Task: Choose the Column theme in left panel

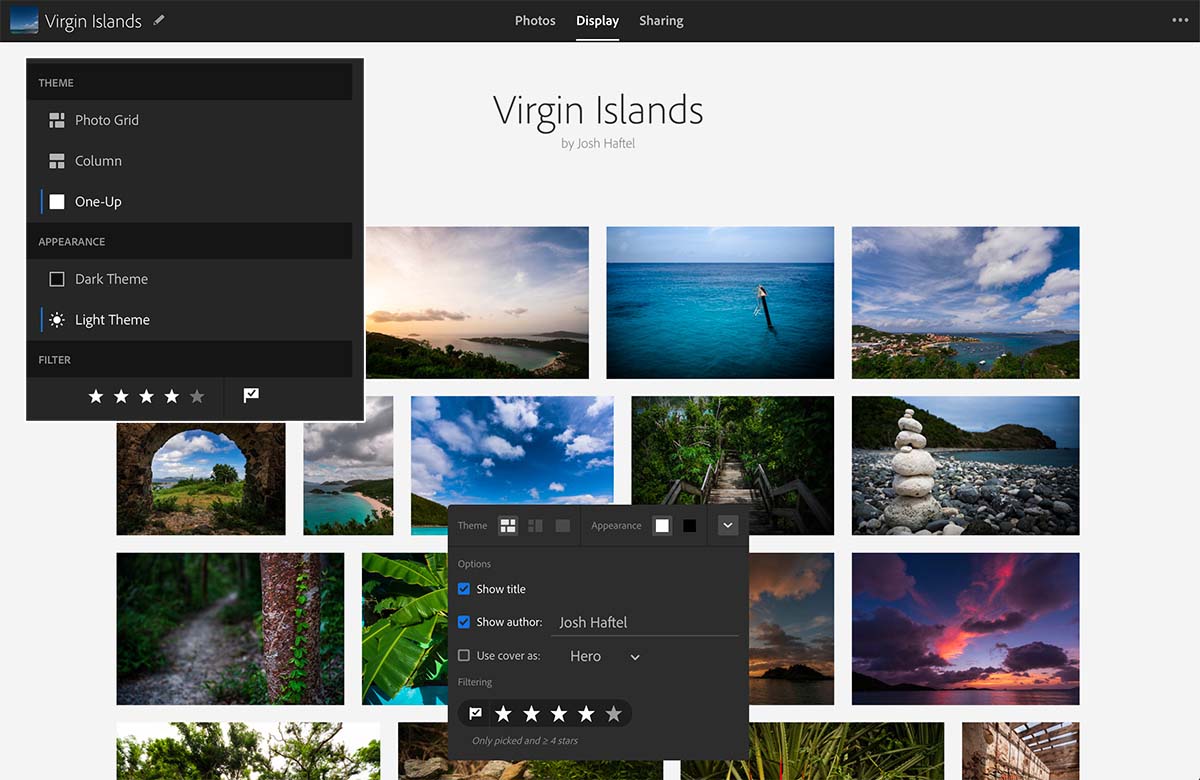Action: coord(98,161)
